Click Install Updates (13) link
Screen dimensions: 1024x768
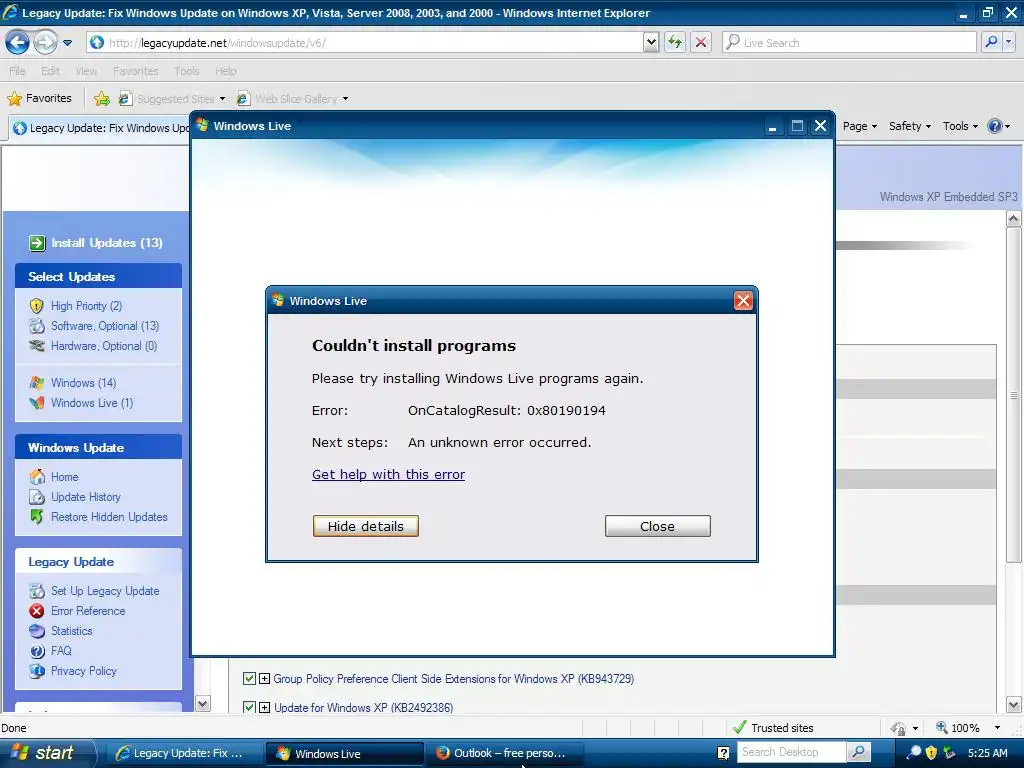pyautogui.click(x=107, y=243)
